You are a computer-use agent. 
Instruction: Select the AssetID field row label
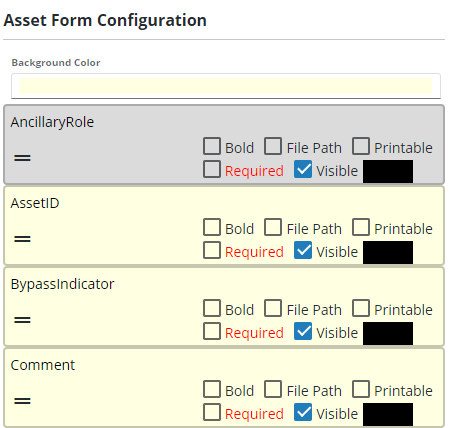pos(35,203)
